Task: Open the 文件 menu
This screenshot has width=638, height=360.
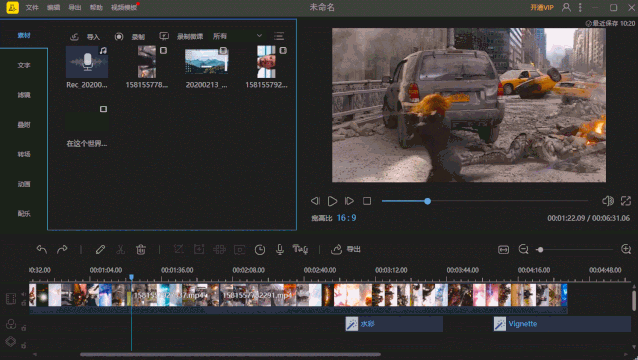Action: tap(32, 8)
